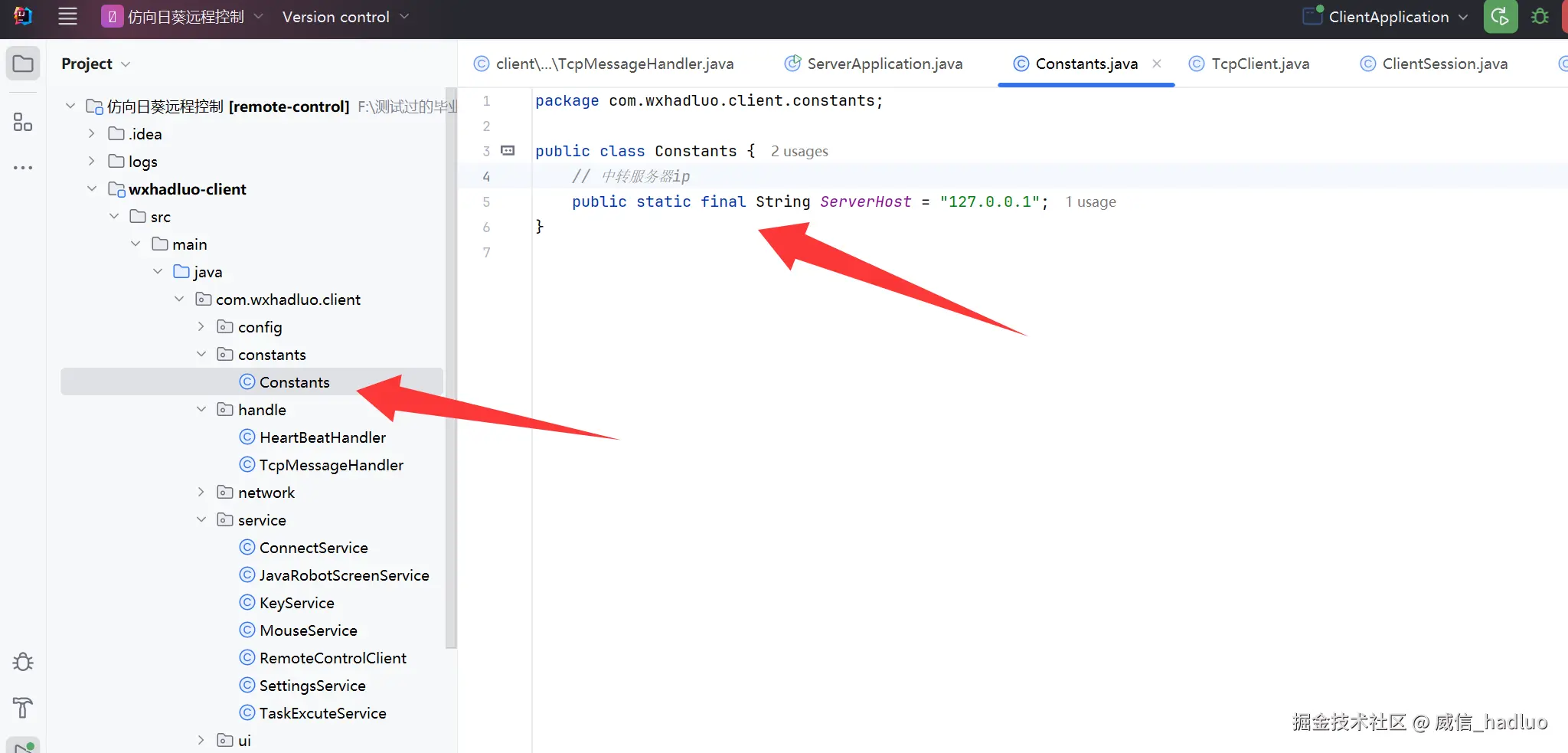Switch to the TcpClient.java tab

coord(1249,64)
